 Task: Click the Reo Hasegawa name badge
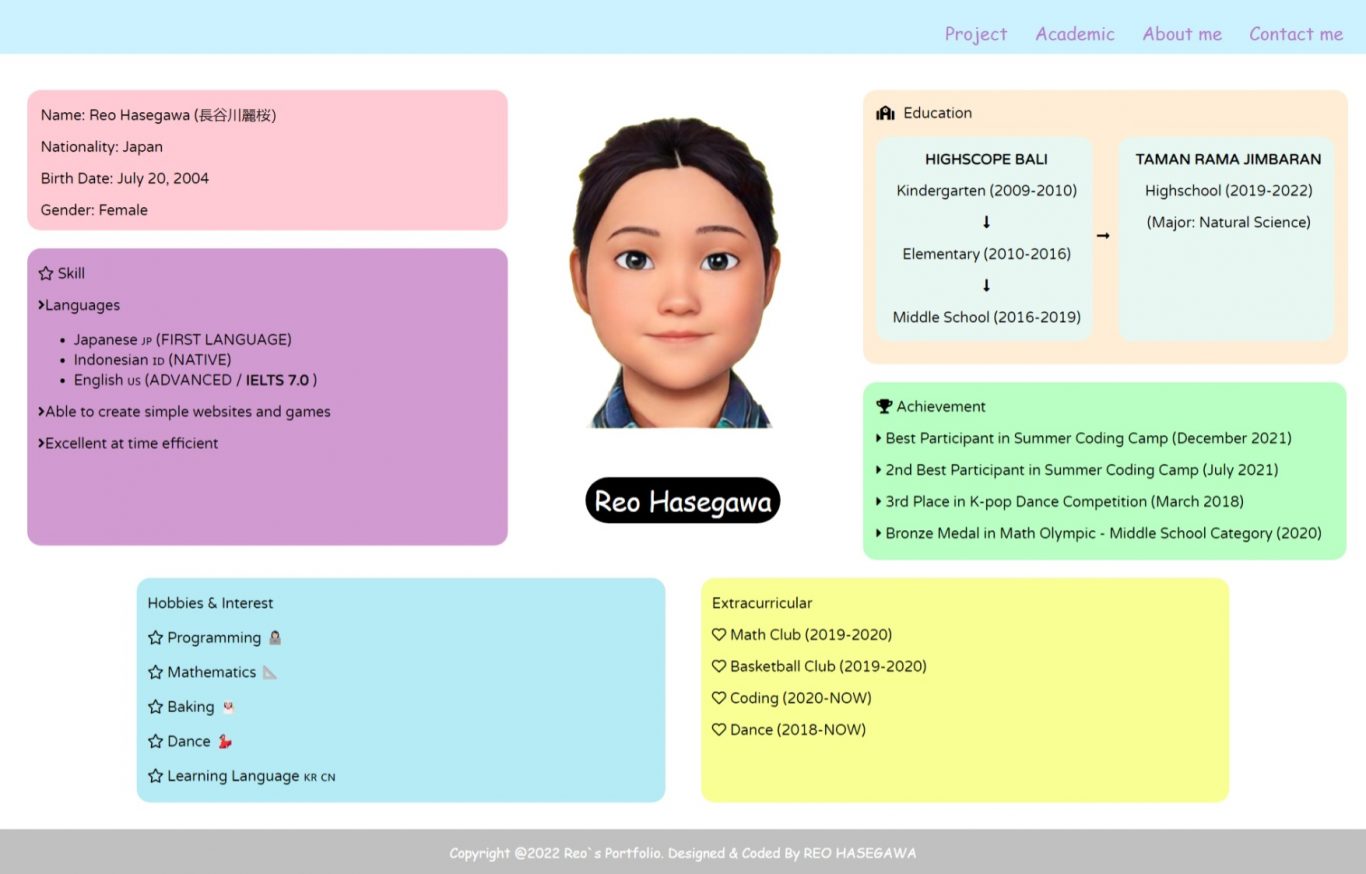pyautogui.click(x=683, y=501)
